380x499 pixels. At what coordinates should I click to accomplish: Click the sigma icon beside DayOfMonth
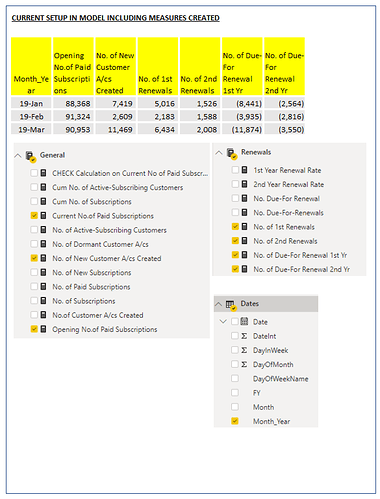(x=244, y=364)
